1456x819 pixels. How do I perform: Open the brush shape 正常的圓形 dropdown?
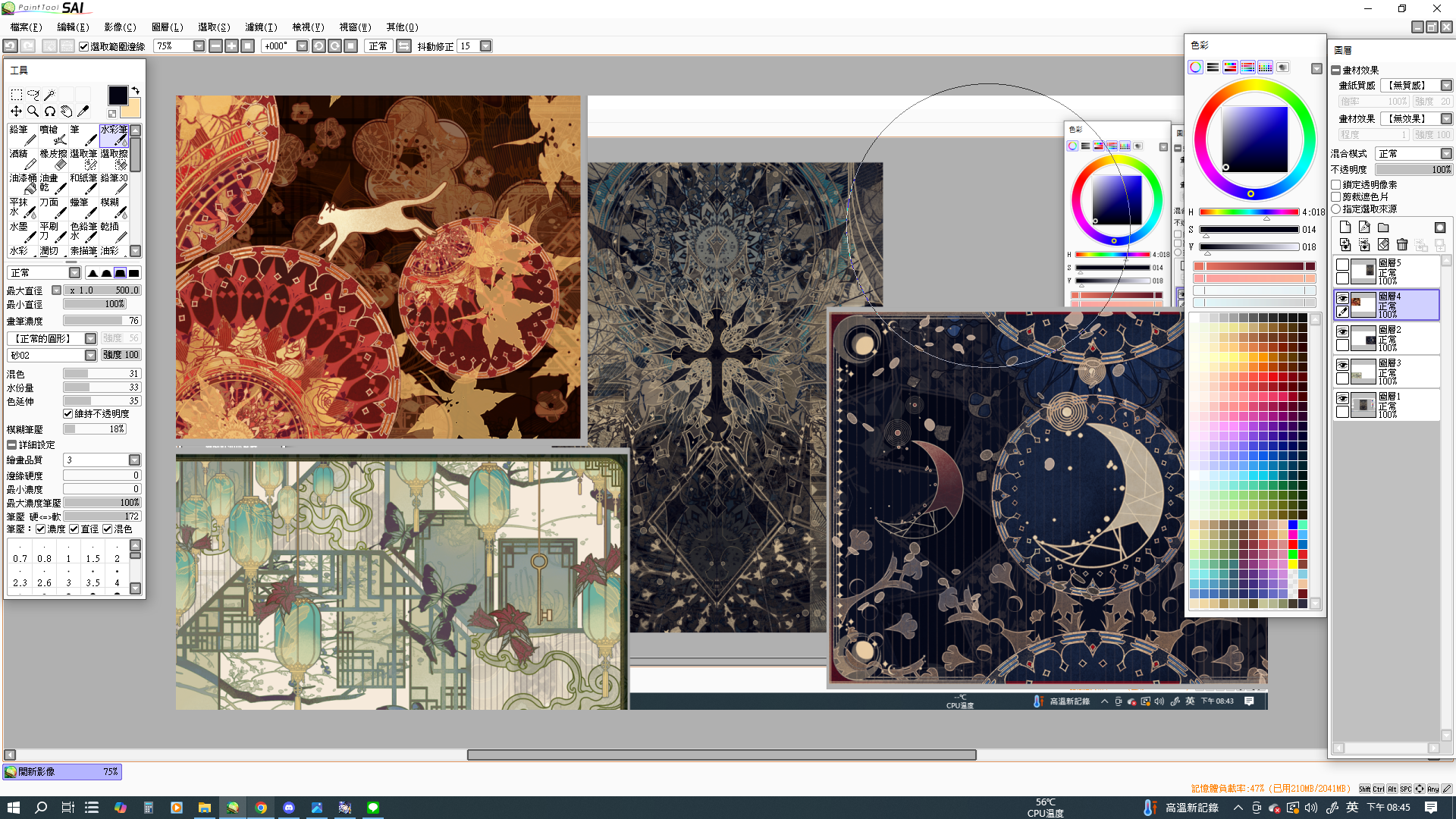[x=90, y=339]
